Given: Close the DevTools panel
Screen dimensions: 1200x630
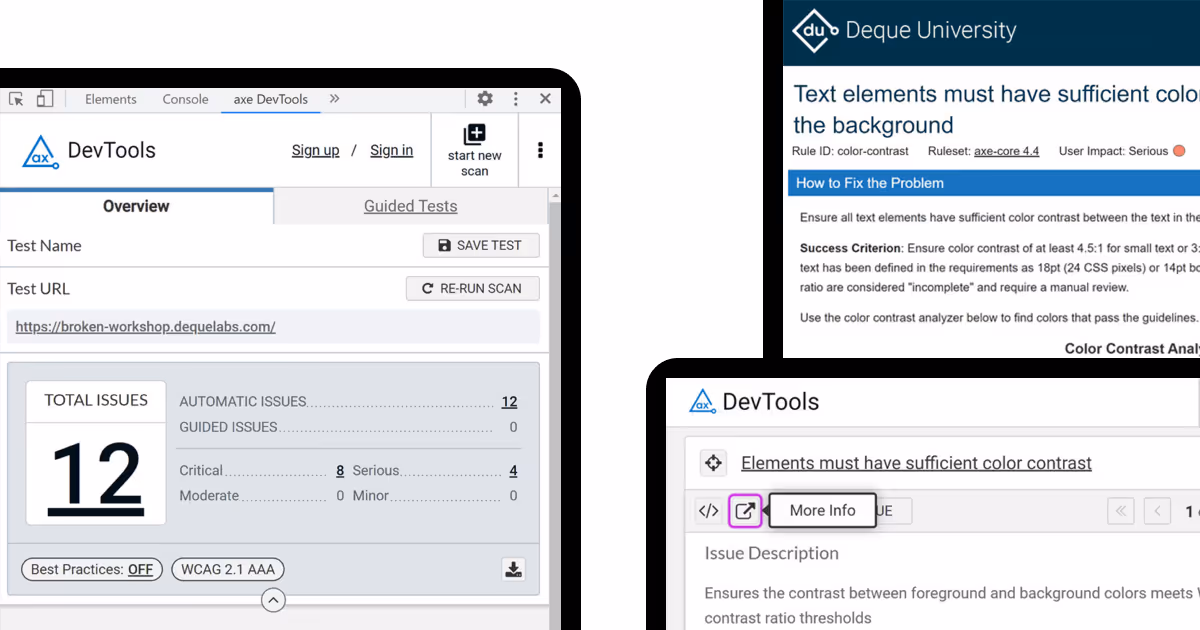Looking at the screenshot, I should tap(545, 99).
